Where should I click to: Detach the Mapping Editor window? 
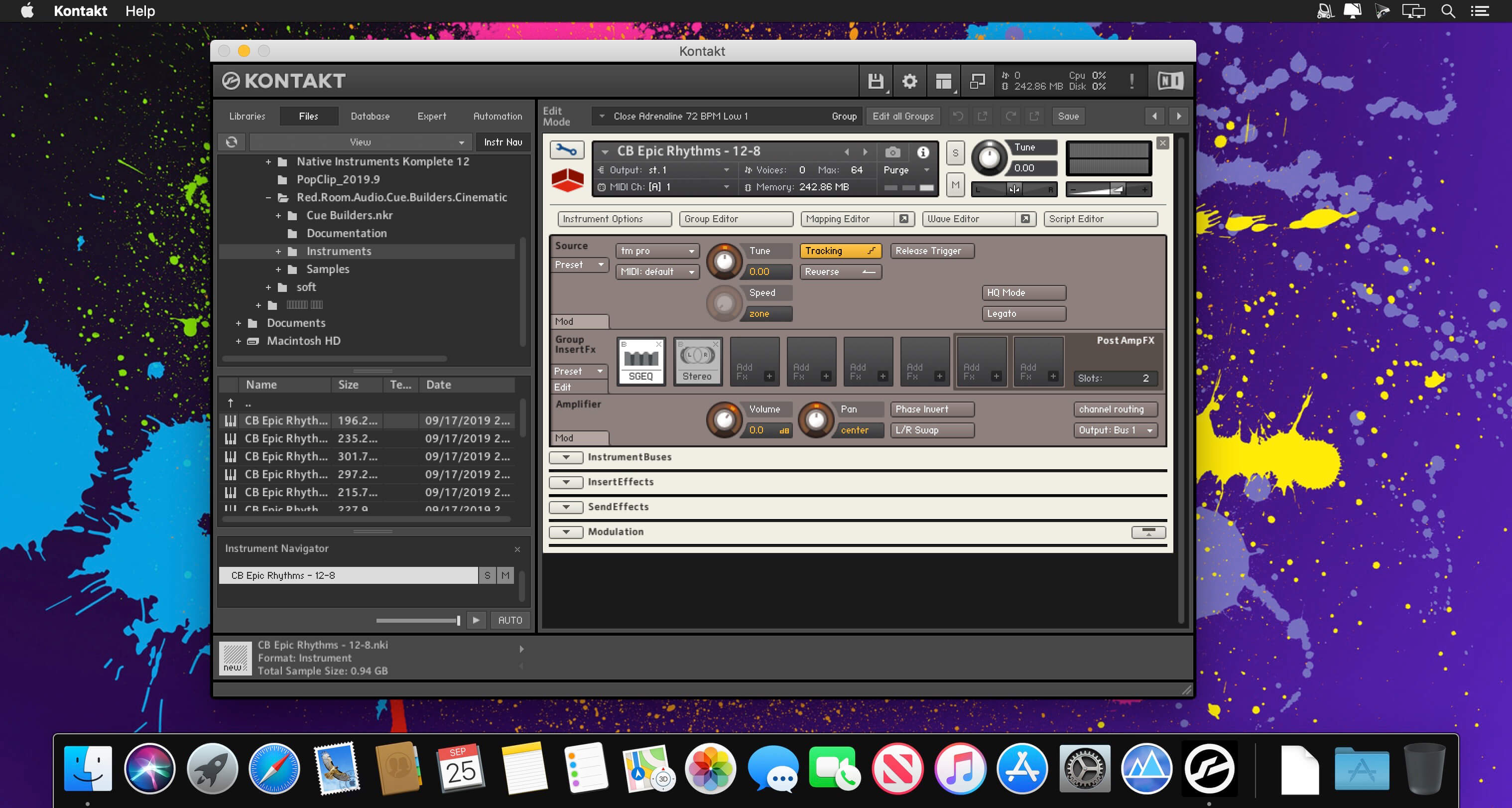coord(904,219)
